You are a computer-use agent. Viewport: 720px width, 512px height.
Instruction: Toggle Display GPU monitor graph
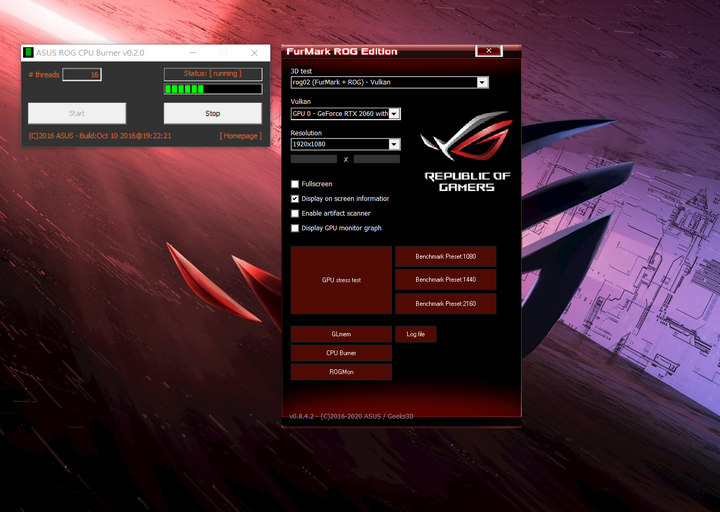(295, 228)
